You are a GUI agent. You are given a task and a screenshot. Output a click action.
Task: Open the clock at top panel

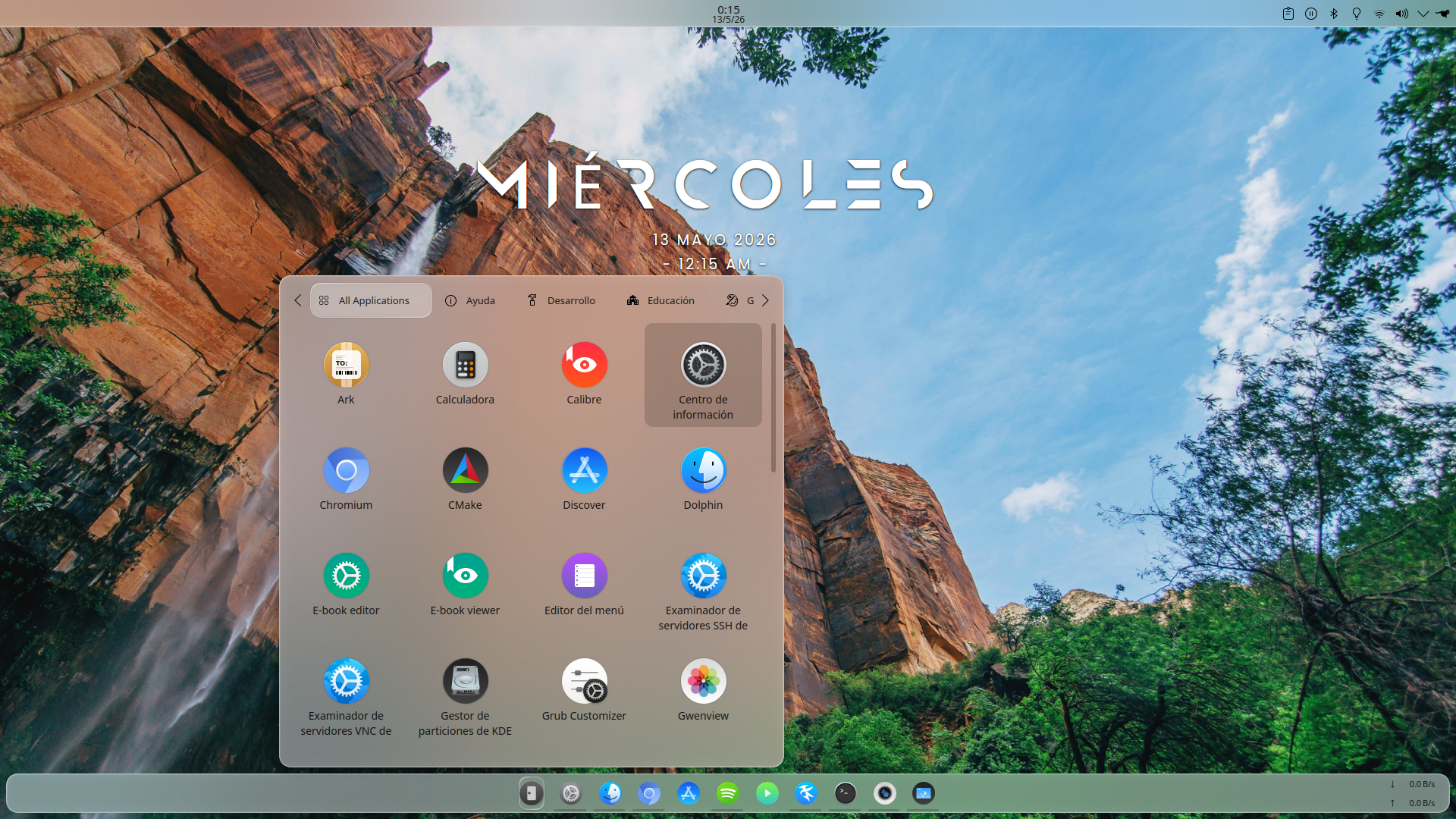point(728,14)
